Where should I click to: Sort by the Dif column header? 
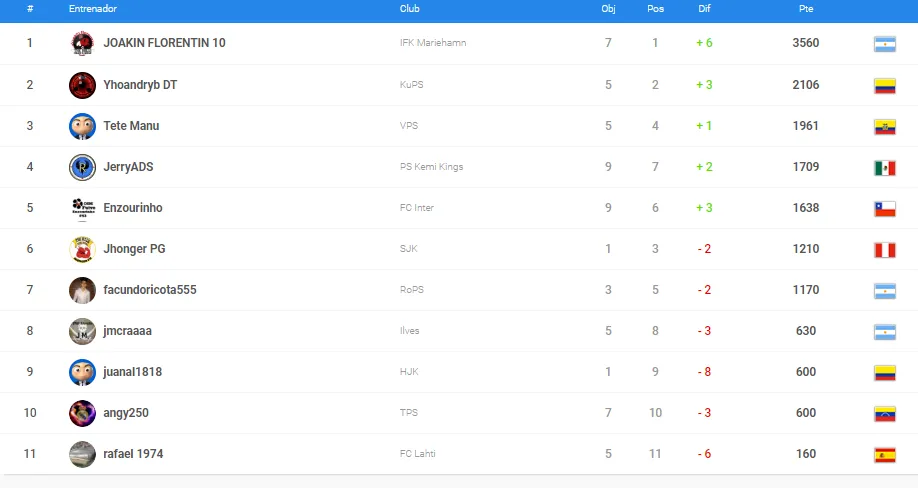coord(704,9)
